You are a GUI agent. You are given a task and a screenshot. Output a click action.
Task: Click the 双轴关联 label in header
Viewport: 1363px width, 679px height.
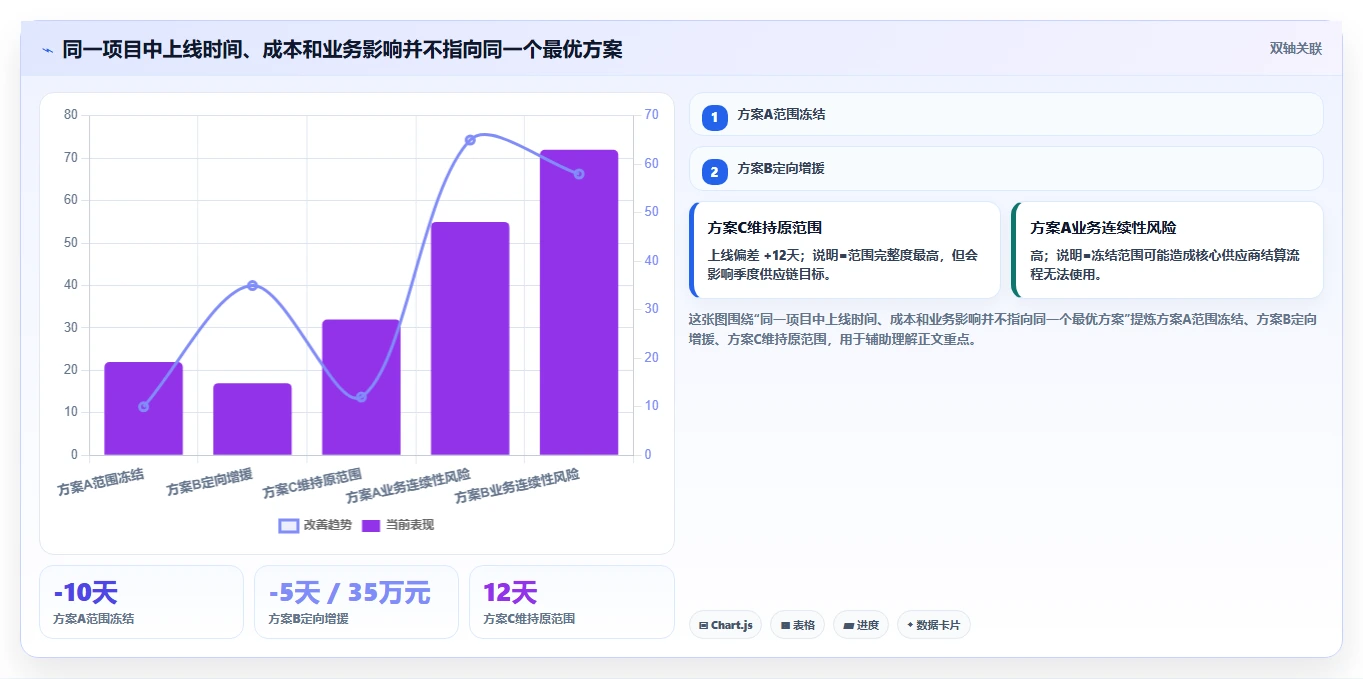point(1295,49)
